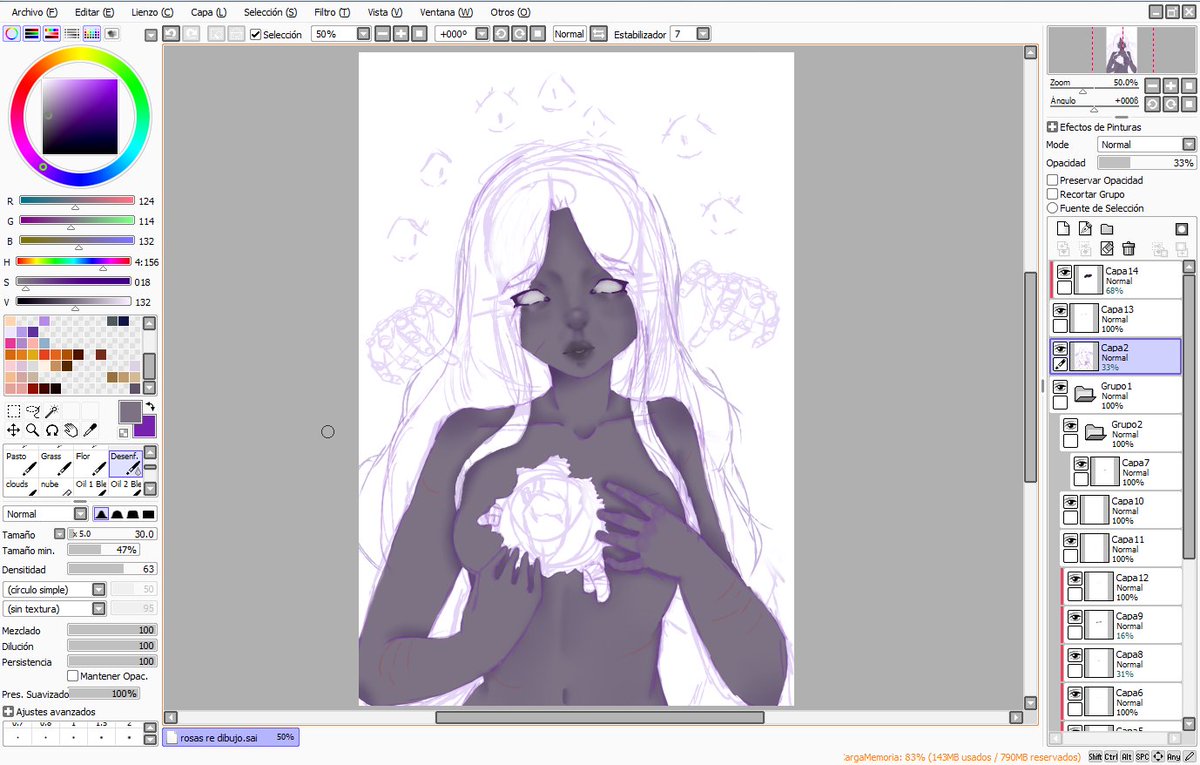Enable Mantener Opac. checkbox
The height and width of the screenshot is (765, 1200).
(73, 676)
